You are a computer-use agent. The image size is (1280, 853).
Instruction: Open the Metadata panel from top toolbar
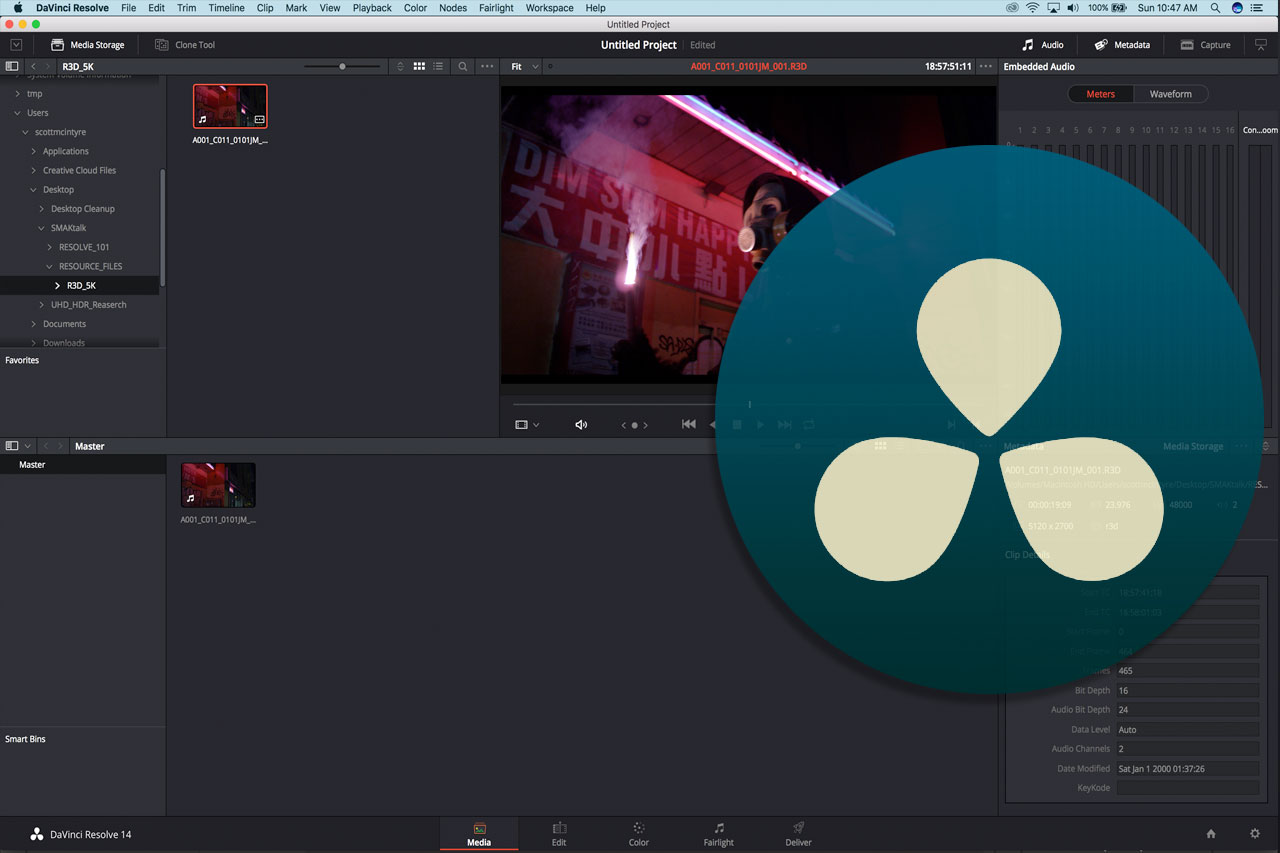(1122, 45)
